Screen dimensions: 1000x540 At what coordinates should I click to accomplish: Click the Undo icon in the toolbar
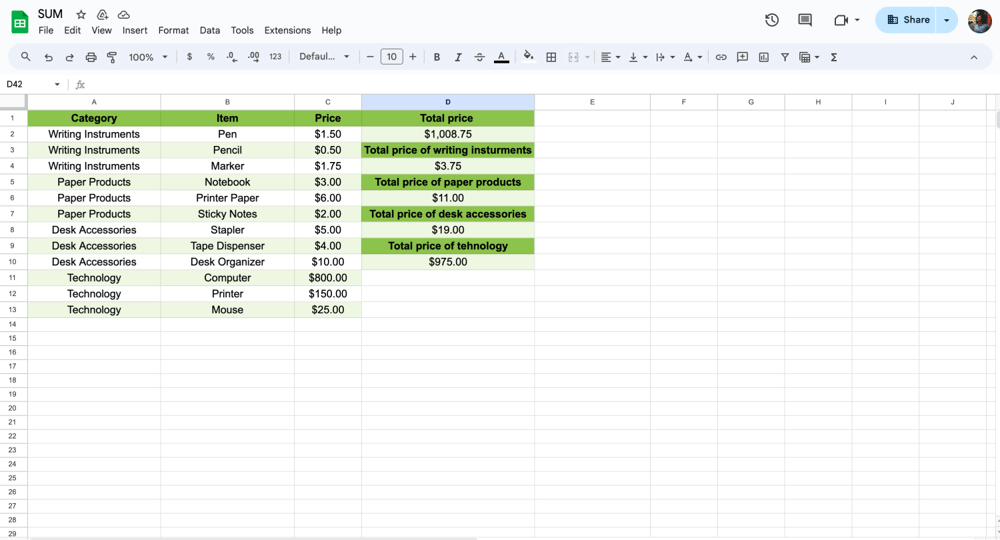[x=48, y=57]
